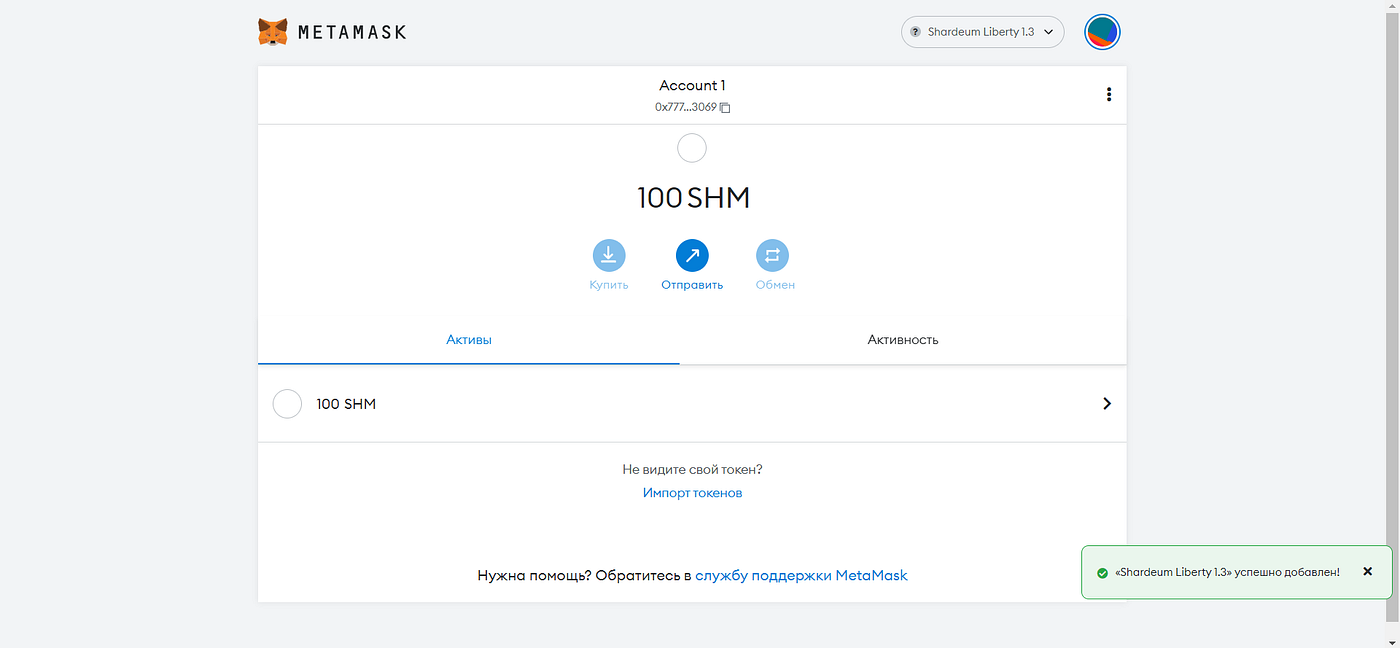The height and width of the screenshot is (648, 1400).
Task: Click the Купить label
Action: coord(609,285)
